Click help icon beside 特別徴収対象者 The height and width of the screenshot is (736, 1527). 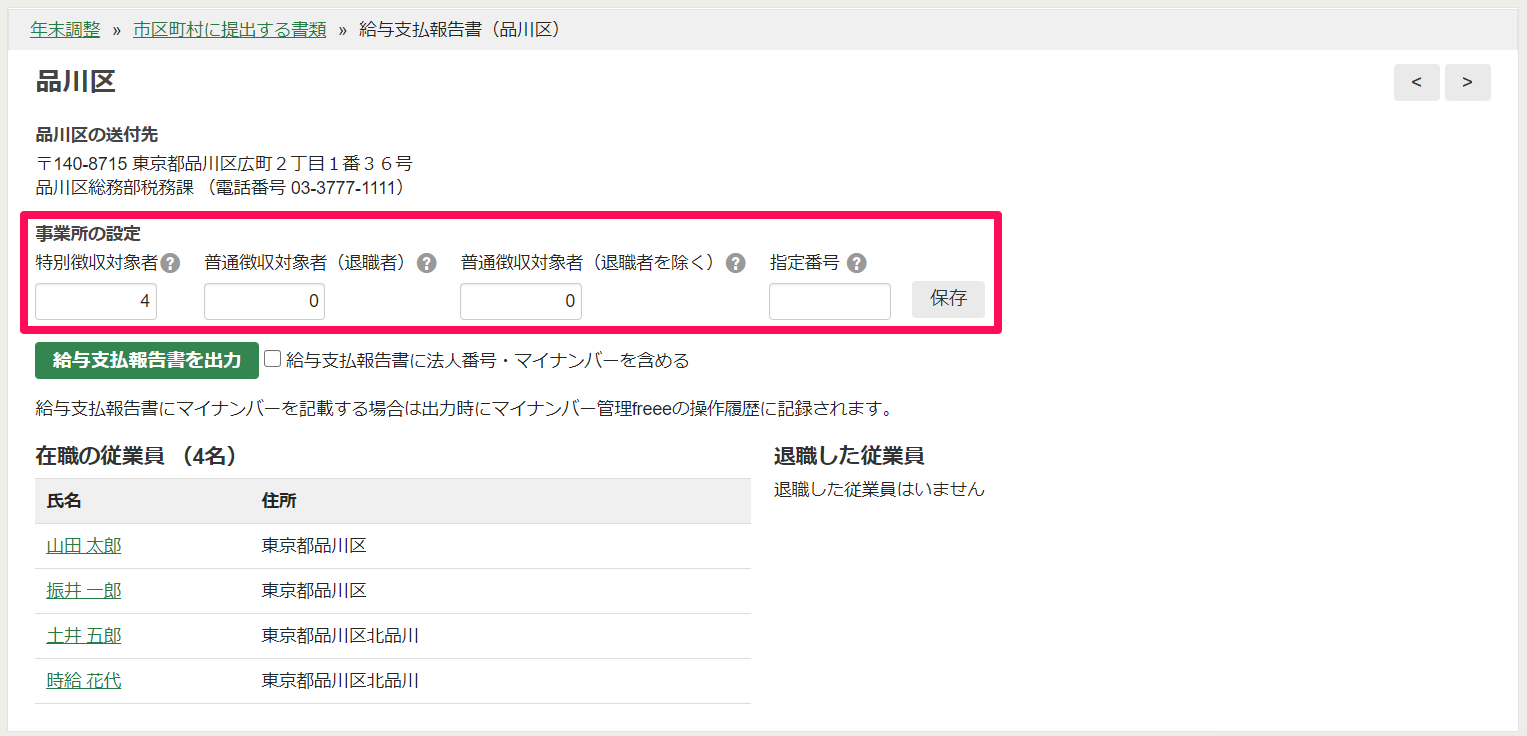pos(171,263)
